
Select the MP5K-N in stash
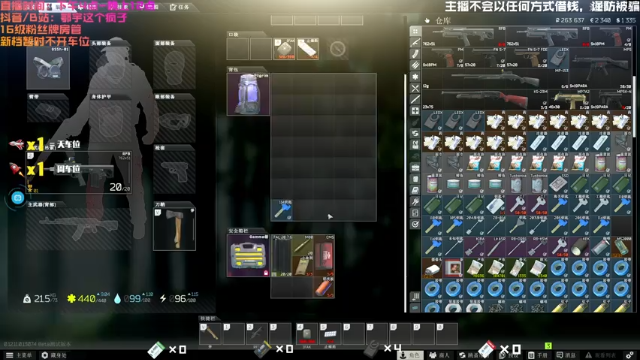[611, 99]
